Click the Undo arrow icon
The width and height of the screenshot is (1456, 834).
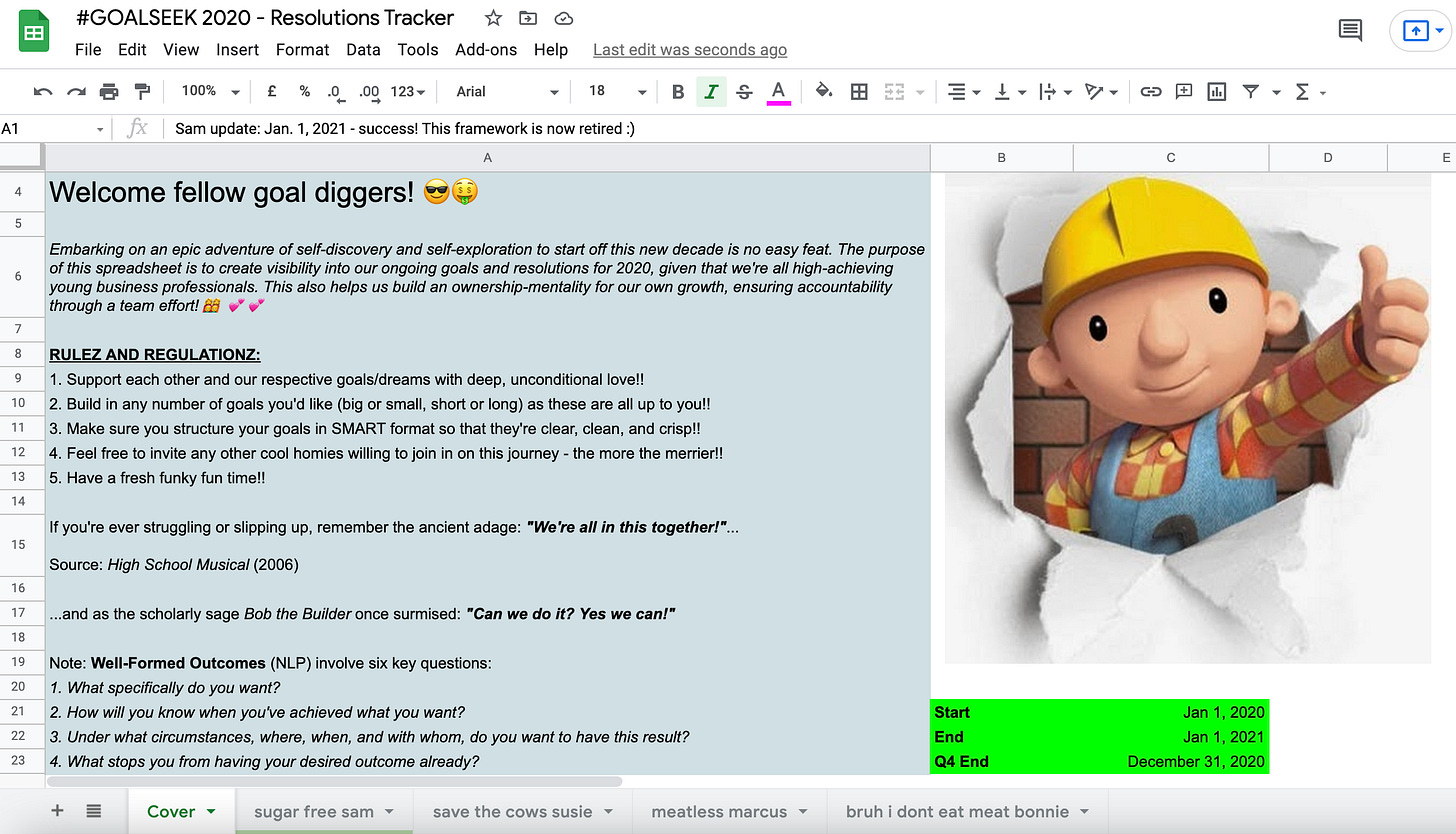click(x=43, y=92)
